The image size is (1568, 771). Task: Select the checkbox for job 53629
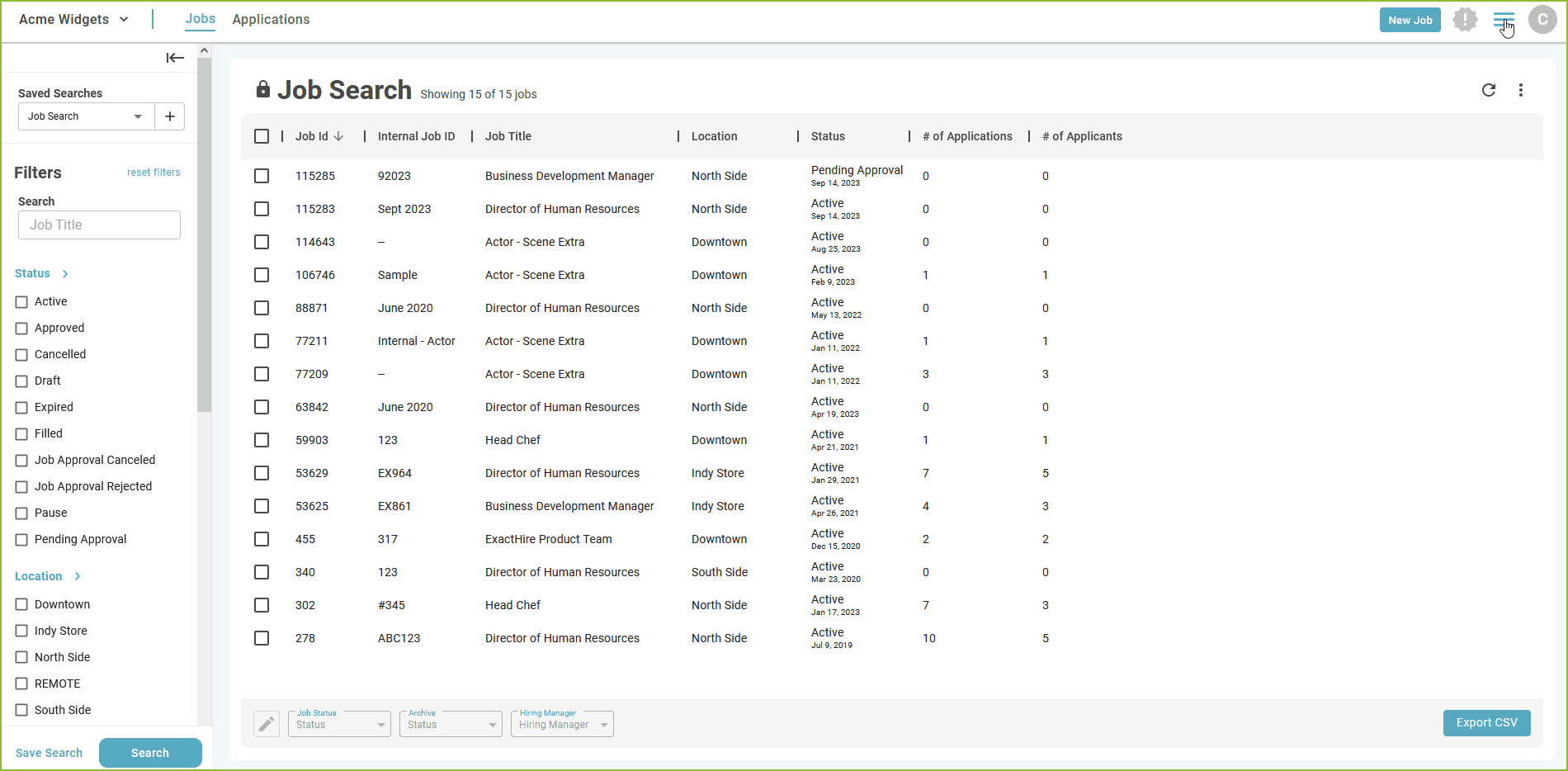point(262,473)
